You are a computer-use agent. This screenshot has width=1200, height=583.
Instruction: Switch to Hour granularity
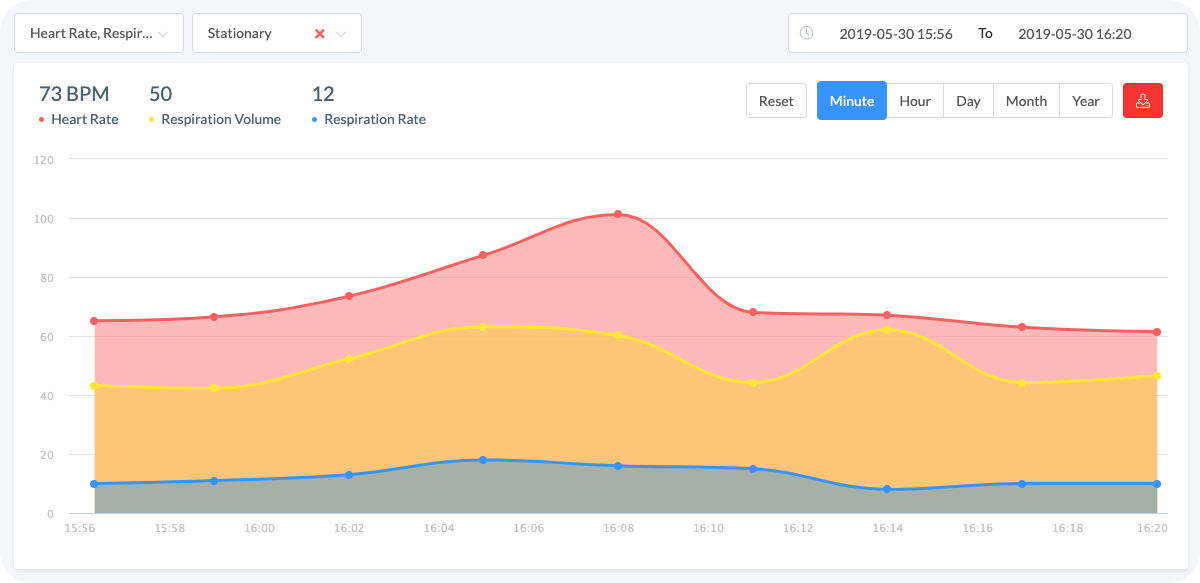pos(915,101)
